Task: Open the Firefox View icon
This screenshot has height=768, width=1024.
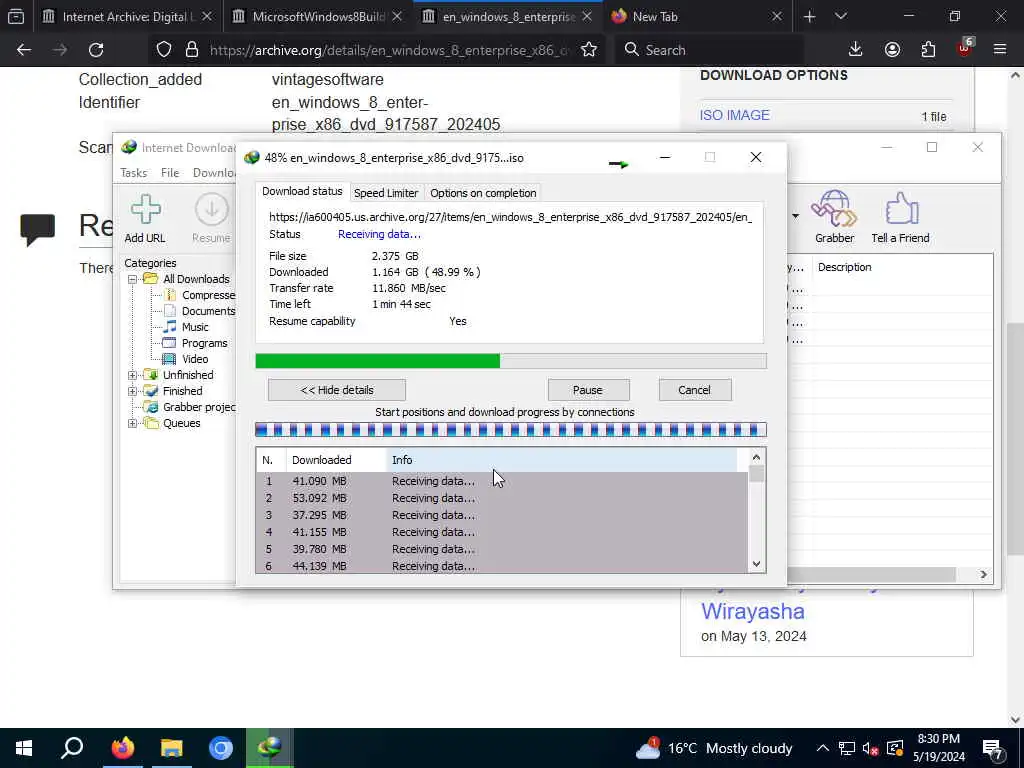Action: pyautogui.click(x=16, y=16)
